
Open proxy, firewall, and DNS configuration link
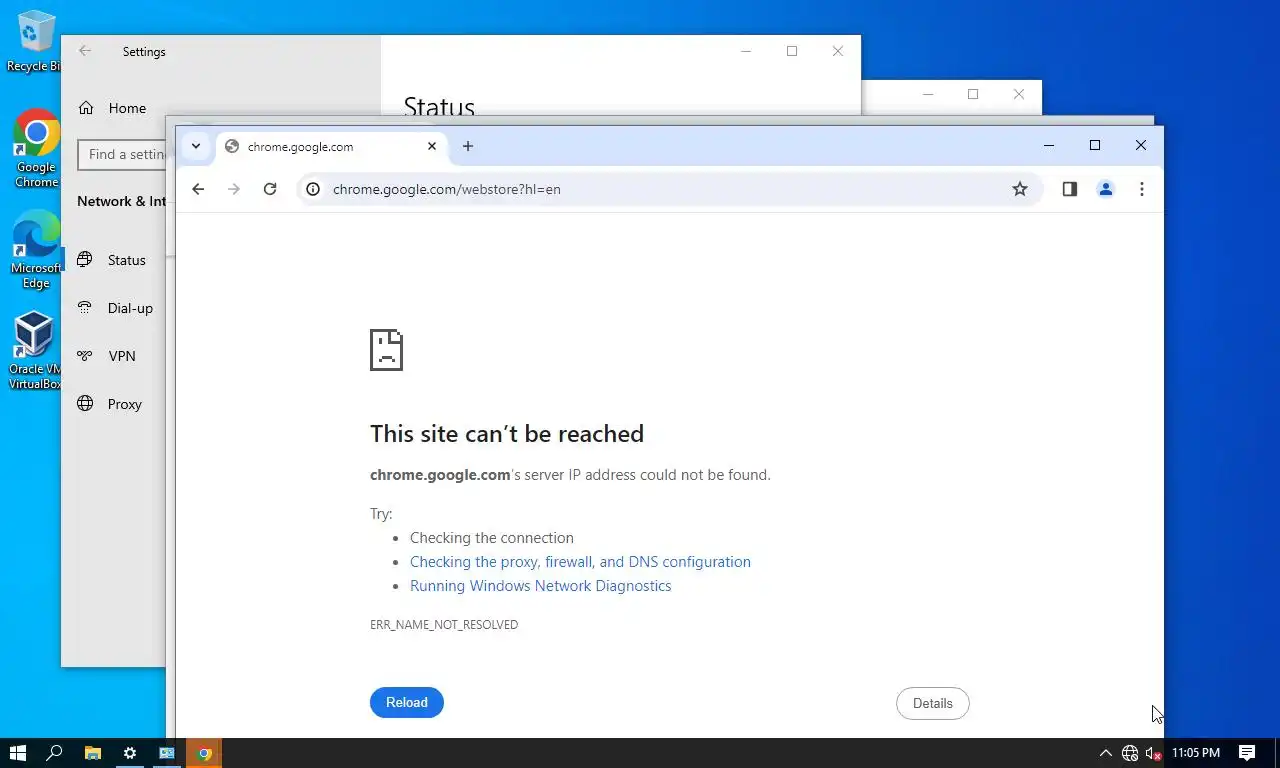pyautogui.click(x=580, y=562)
